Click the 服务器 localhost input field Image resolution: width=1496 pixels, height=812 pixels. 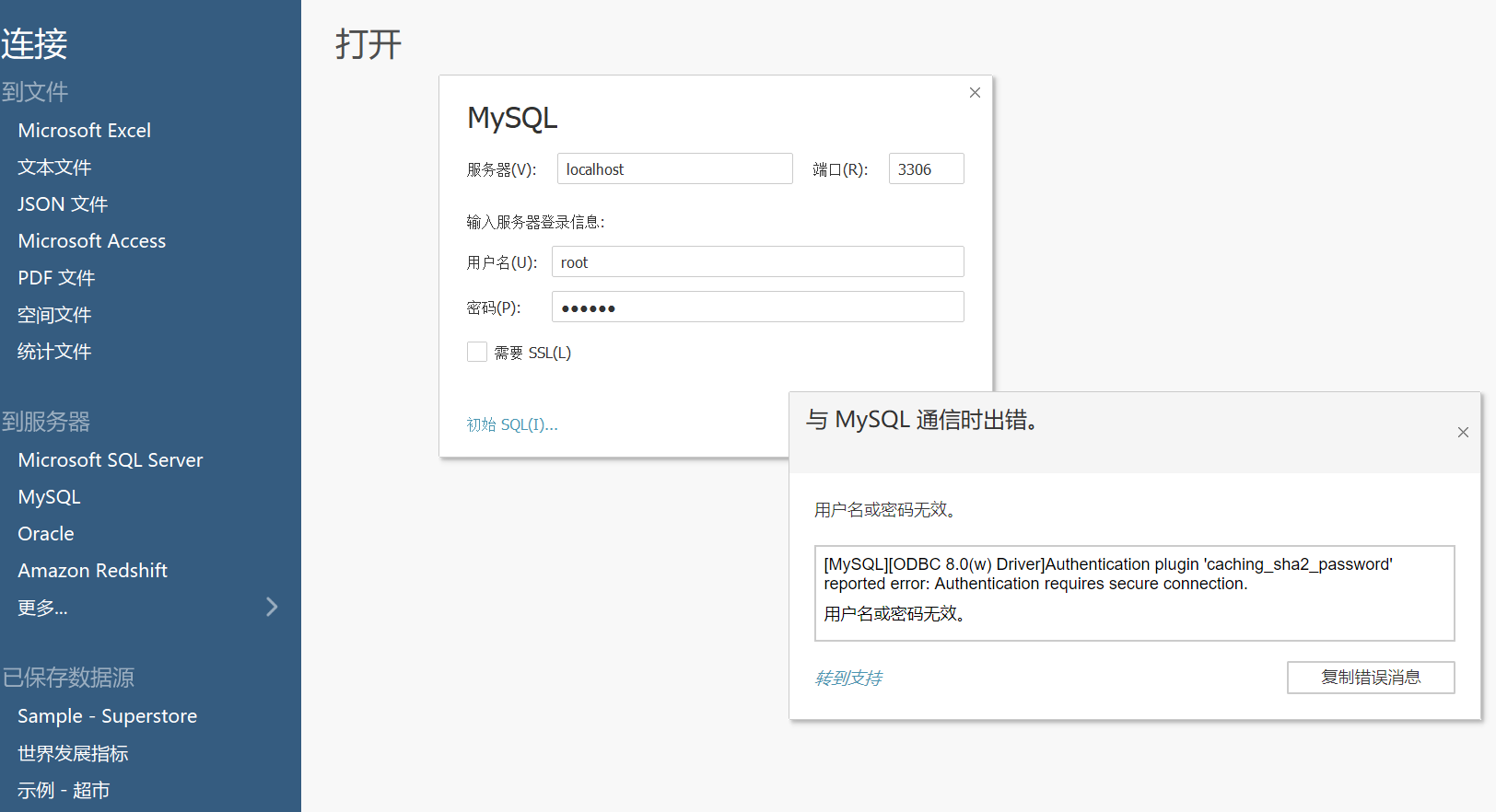674,168
